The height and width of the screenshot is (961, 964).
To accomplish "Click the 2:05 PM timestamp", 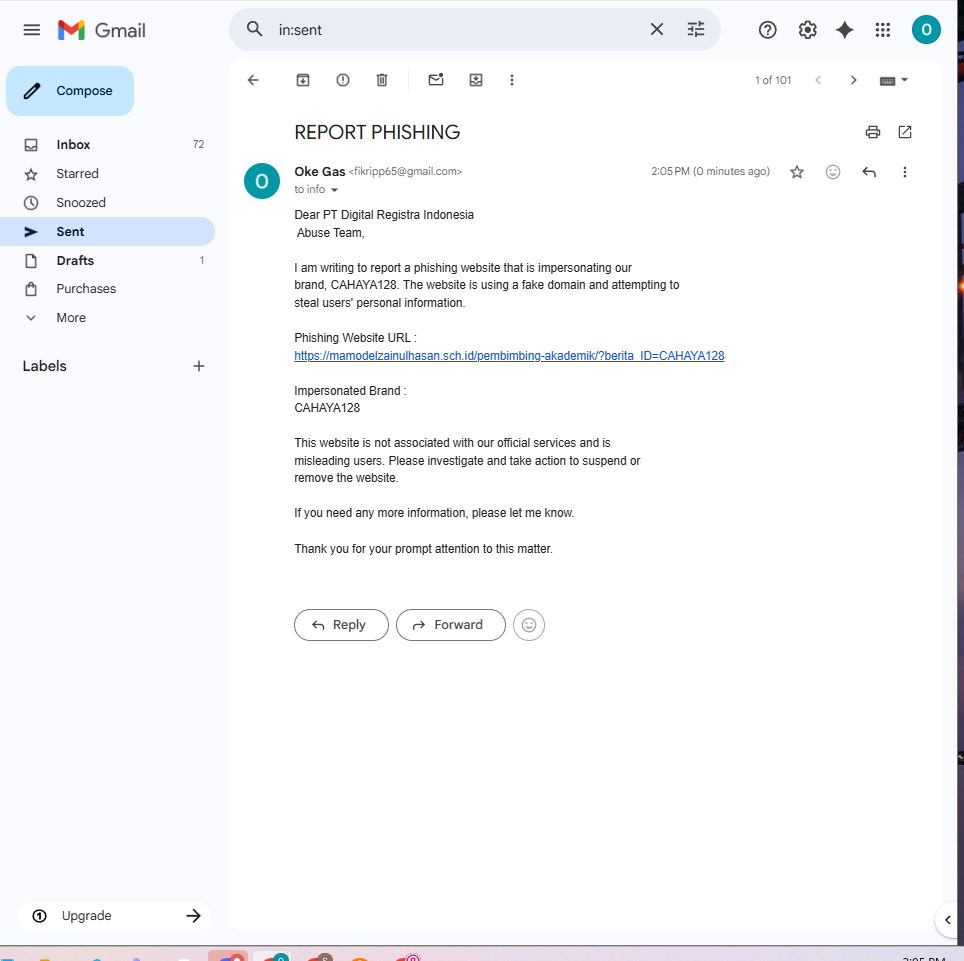I will pos(710,172).
